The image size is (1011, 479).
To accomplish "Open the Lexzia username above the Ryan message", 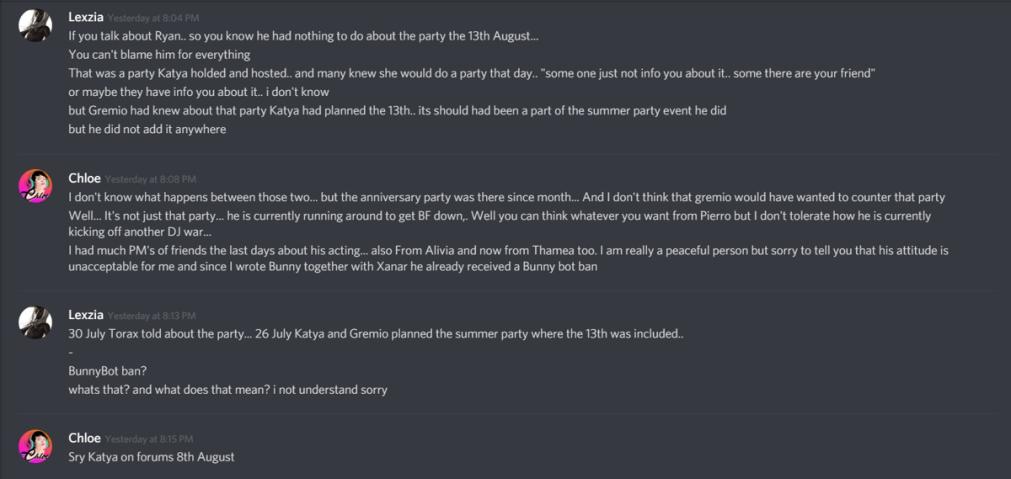I will click(86, 17).
